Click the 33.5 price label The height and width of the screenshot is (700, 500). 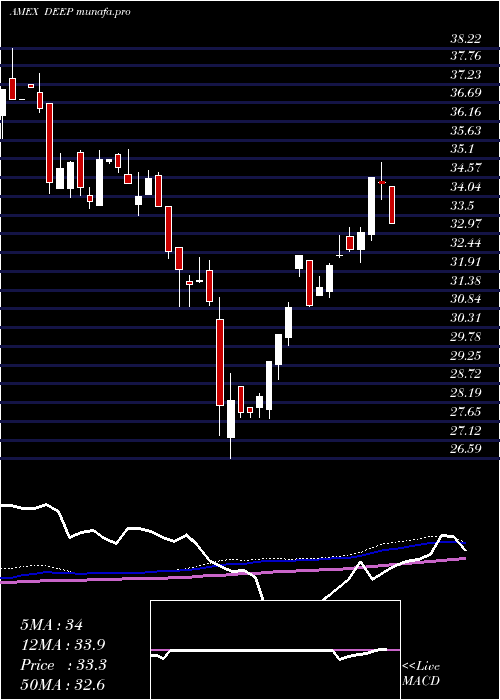[x=462, y=206]
